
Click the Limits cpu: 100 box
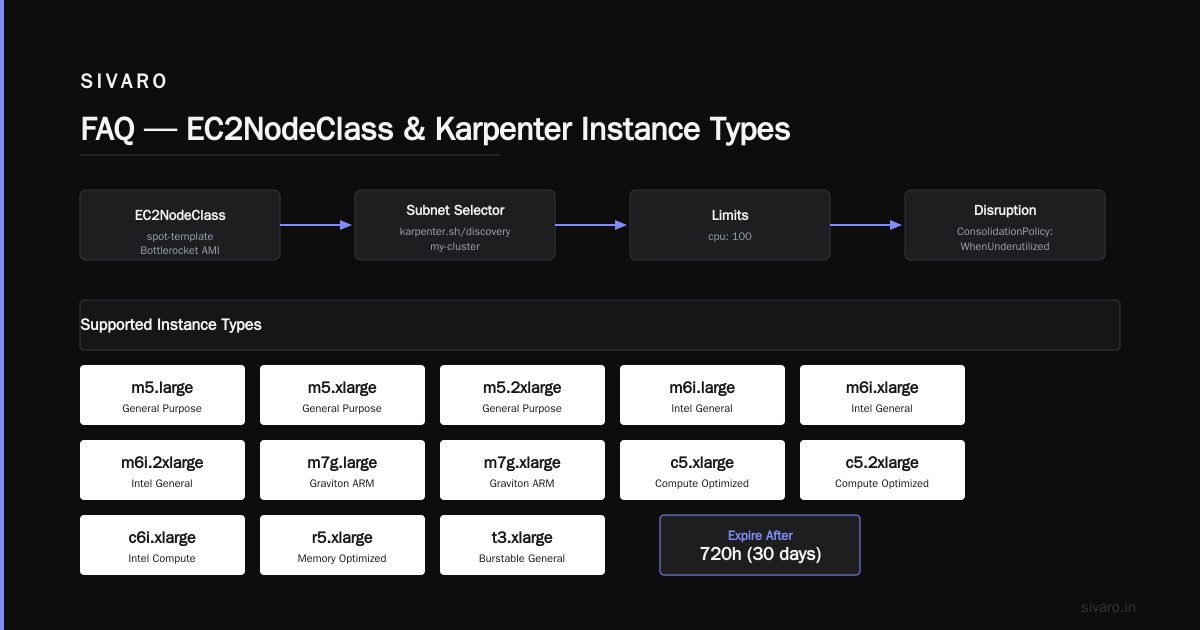[x=730, y=225]
